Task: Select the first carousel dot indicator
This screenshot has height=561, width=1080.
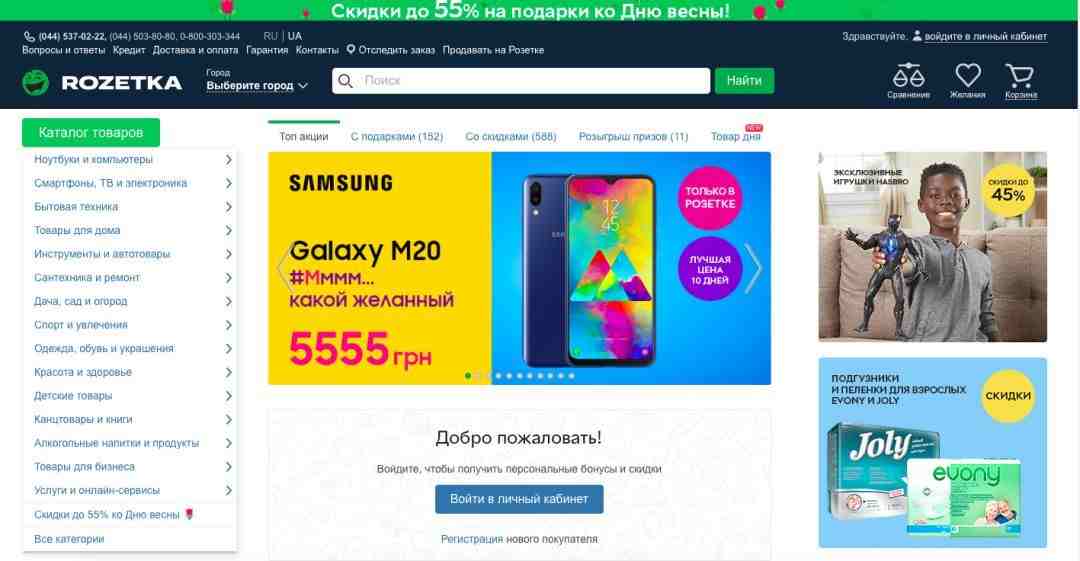Action: click(x=468, y=376)
